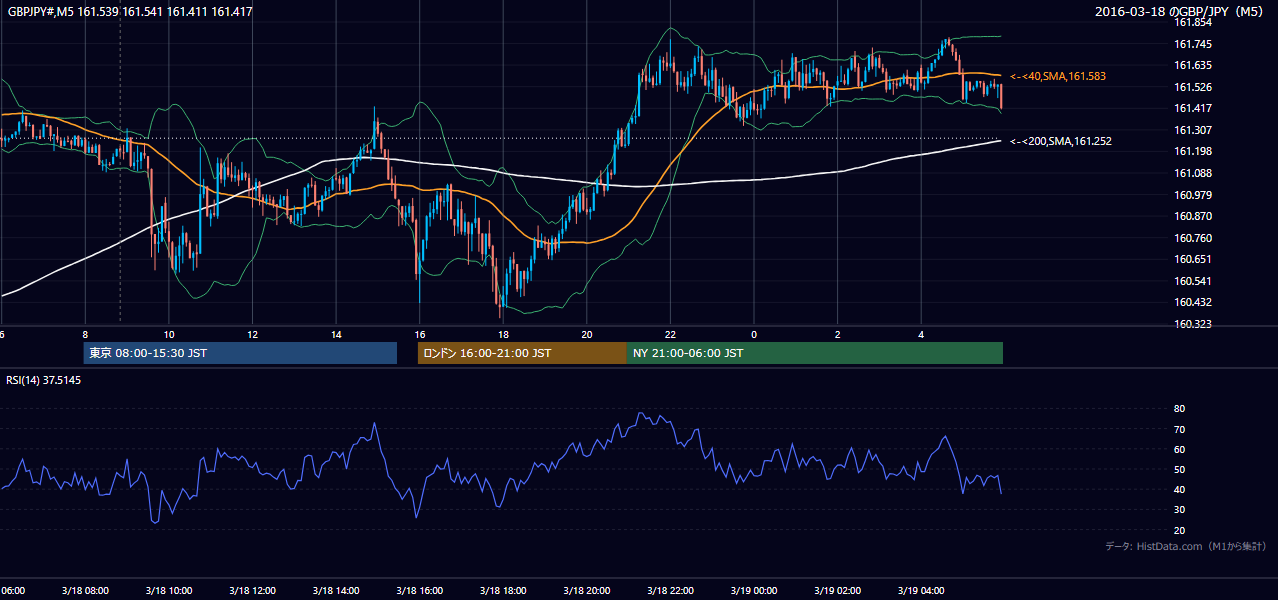Viewport: 1278px width, 600px height.
Task: Click the hour 20 tick under the price chart
Action: [x=586, y=335]
